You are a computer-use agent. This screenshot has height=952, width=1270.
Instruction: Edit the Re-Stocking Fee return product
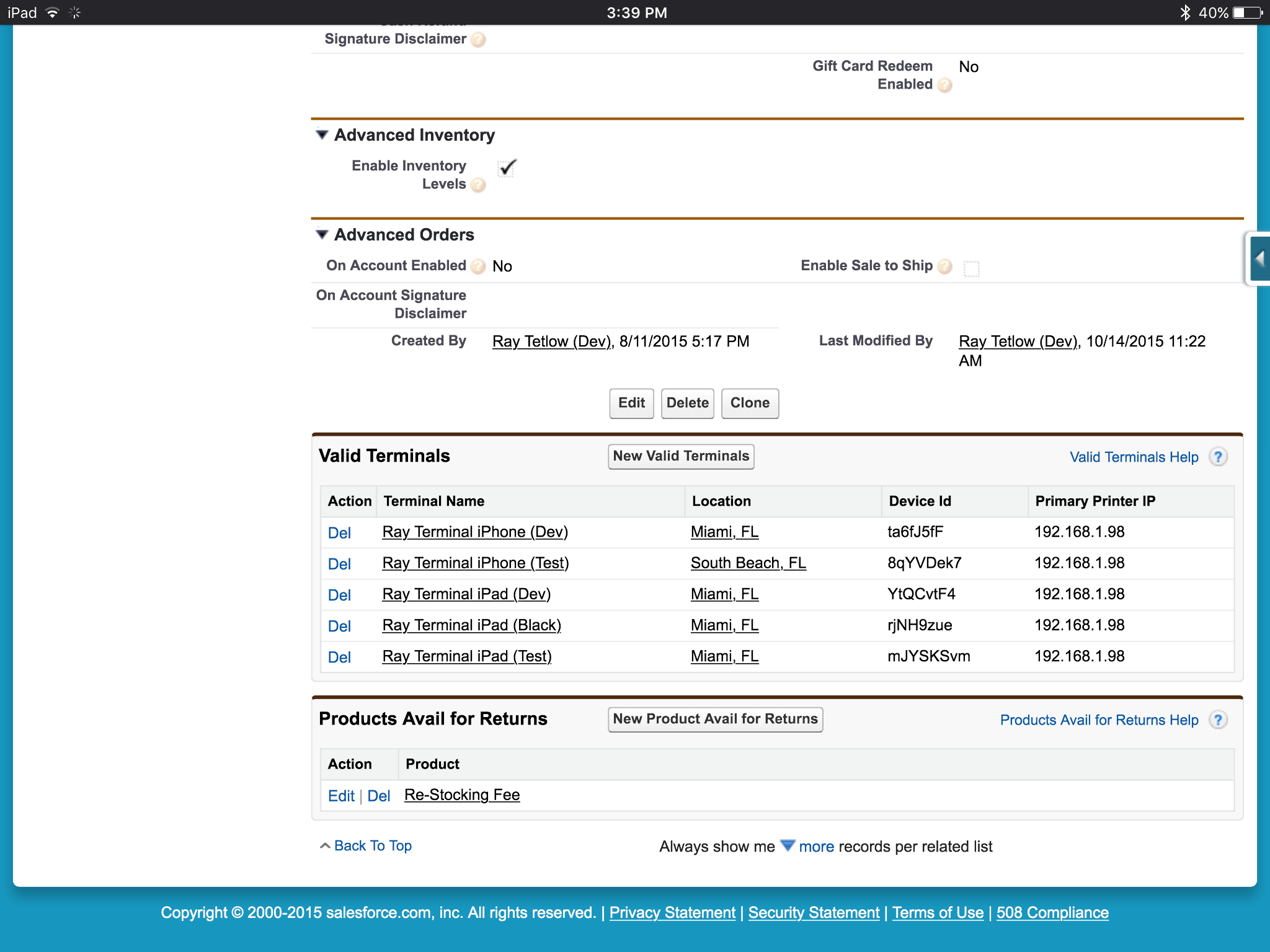point(341,796)
